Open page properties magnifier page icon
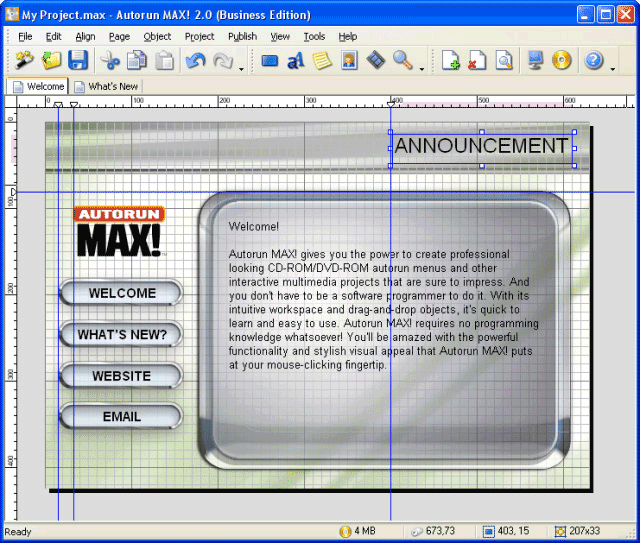Viewport: 640px width, 543px height. (x=504, y=60)
